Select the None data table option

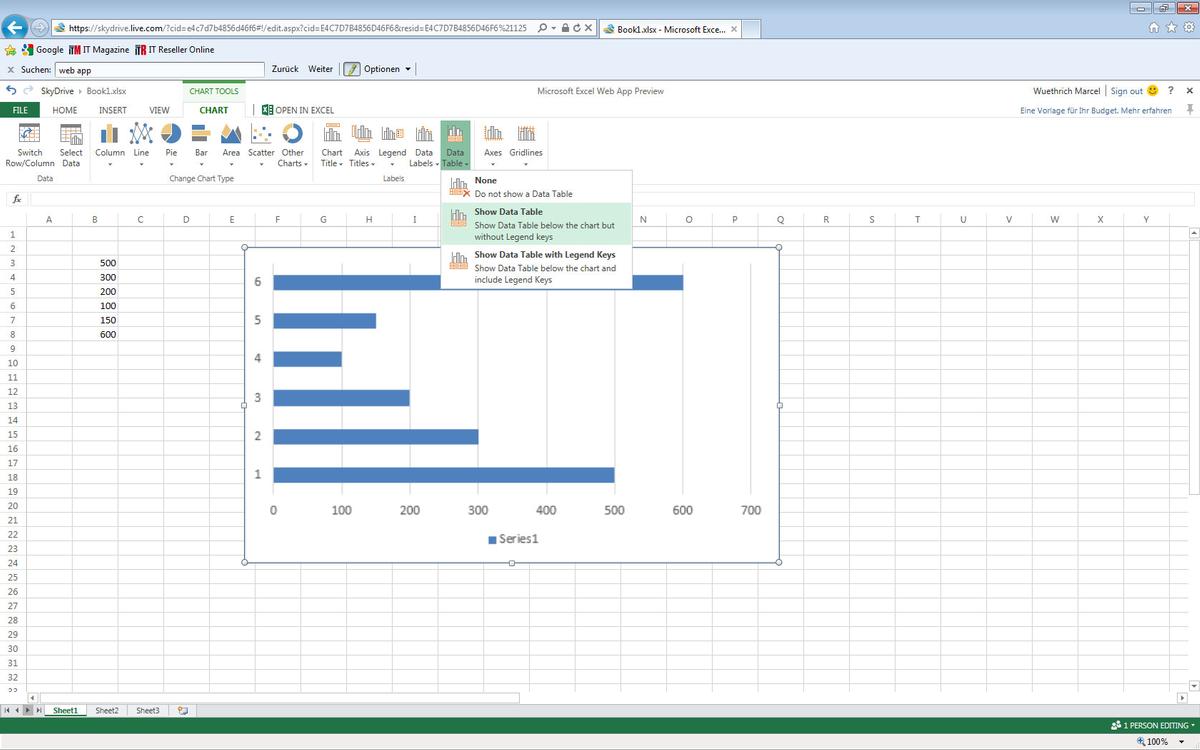[x=536, y=187]
